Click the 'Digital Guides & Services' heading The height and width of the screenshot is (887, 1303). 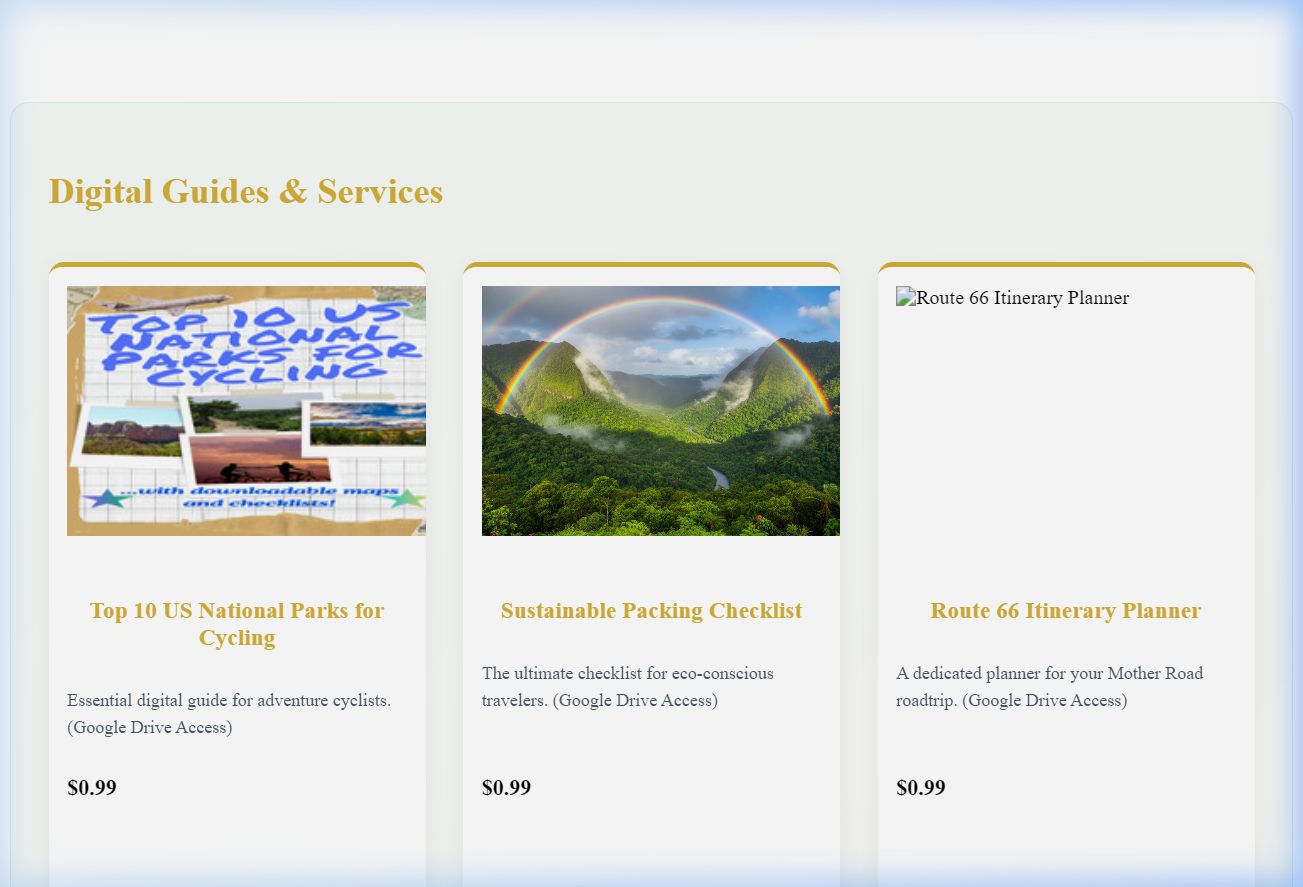click(246, 191)
